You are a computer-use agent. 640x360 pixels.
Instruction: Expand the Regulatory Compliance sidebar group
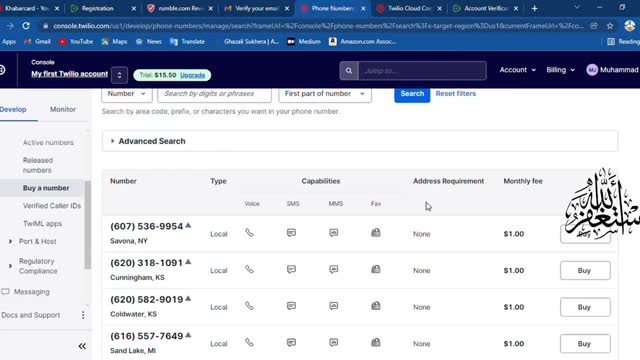pyautogui.click(x=10, y=266)
